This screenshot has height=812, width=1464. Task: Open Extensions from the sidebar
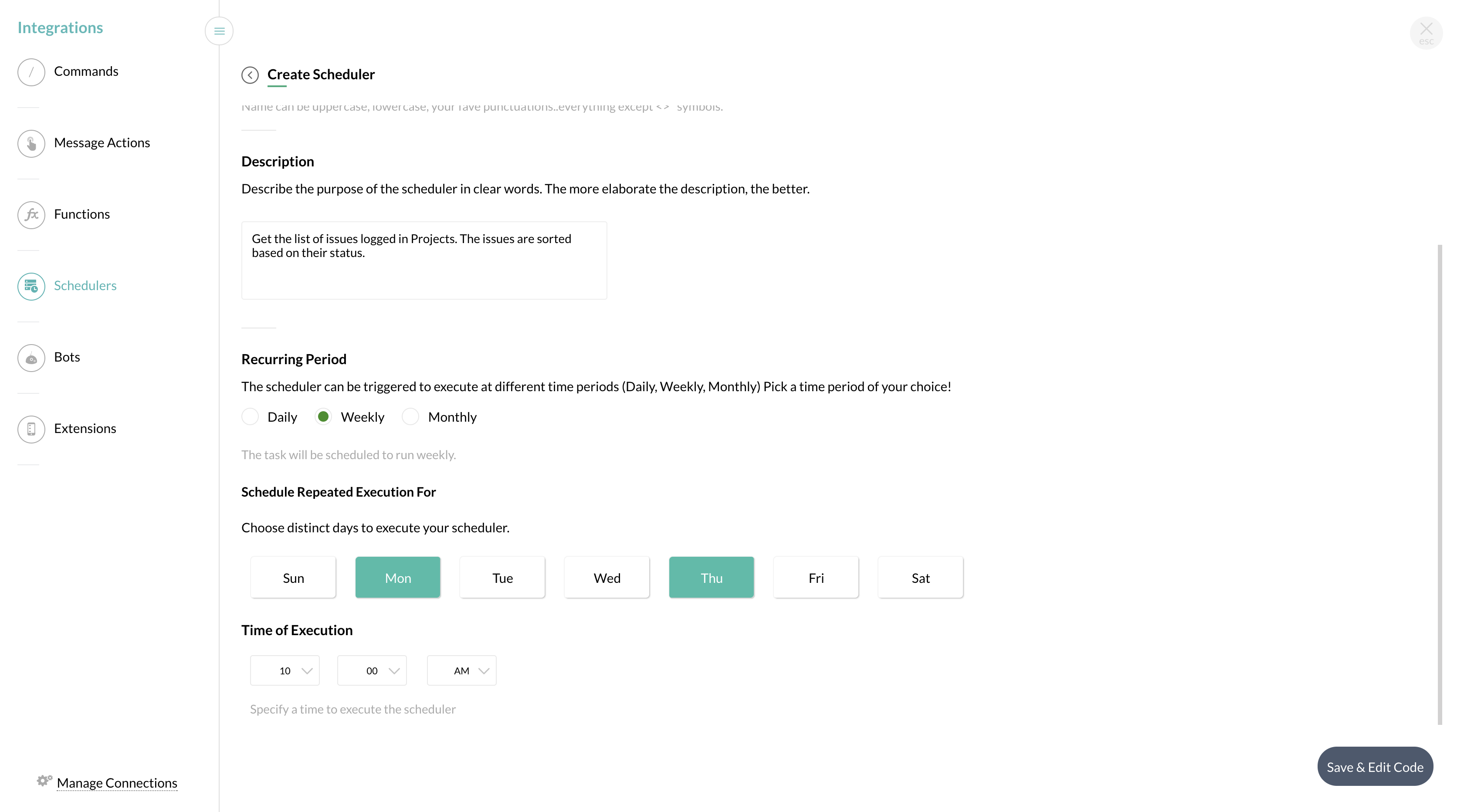pyautogui.click(x=31, y=429)
